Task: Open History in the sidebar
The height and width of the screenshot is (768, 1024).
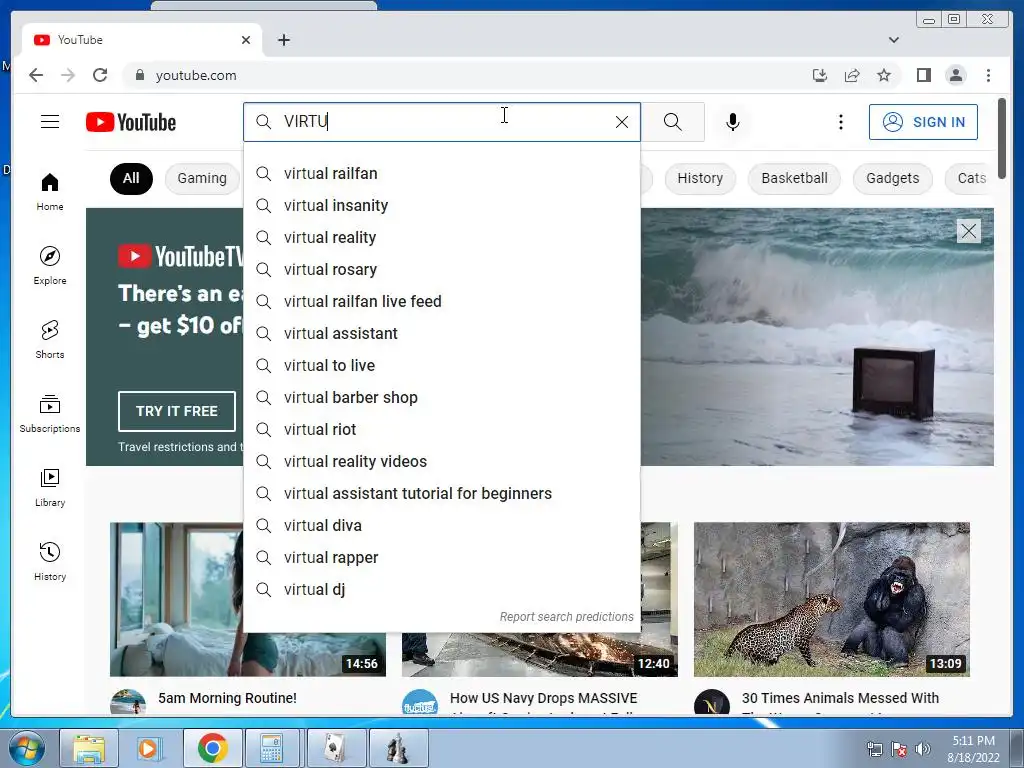Action: 50,562
